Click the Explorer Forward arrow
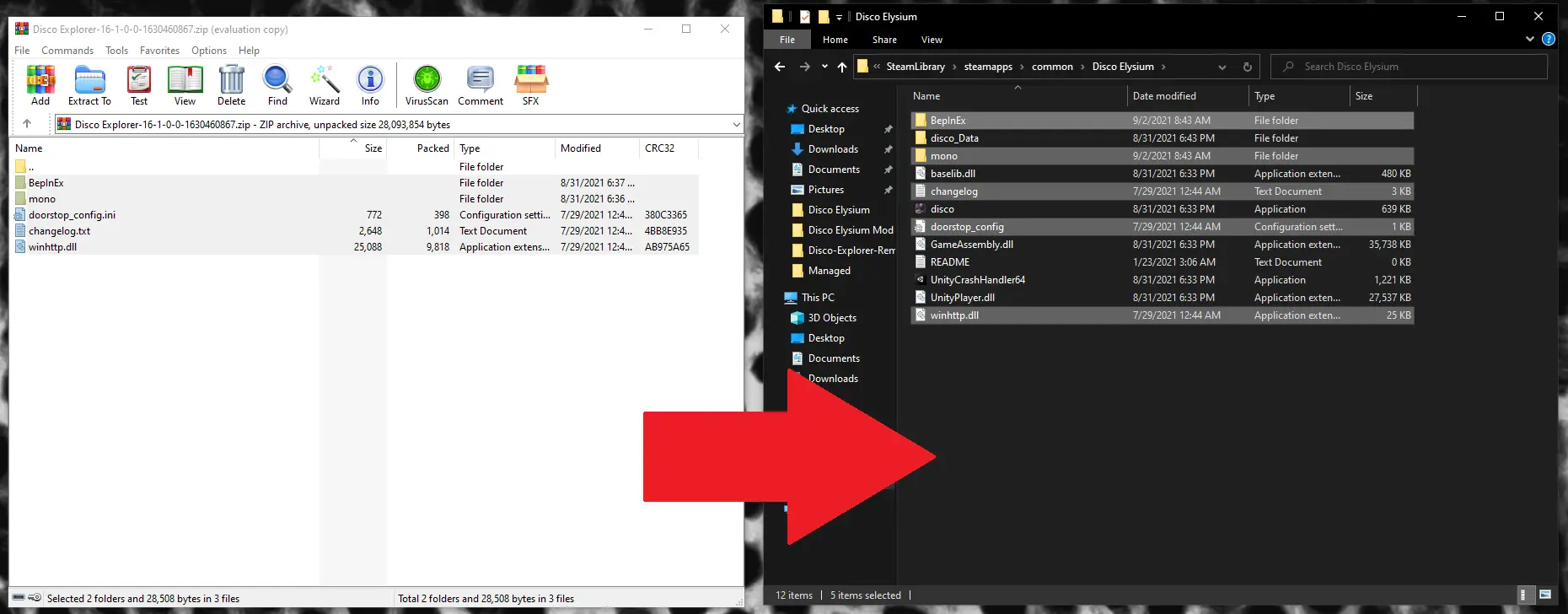Screen dimensions: 1568x614 click(x=805, y=67)
